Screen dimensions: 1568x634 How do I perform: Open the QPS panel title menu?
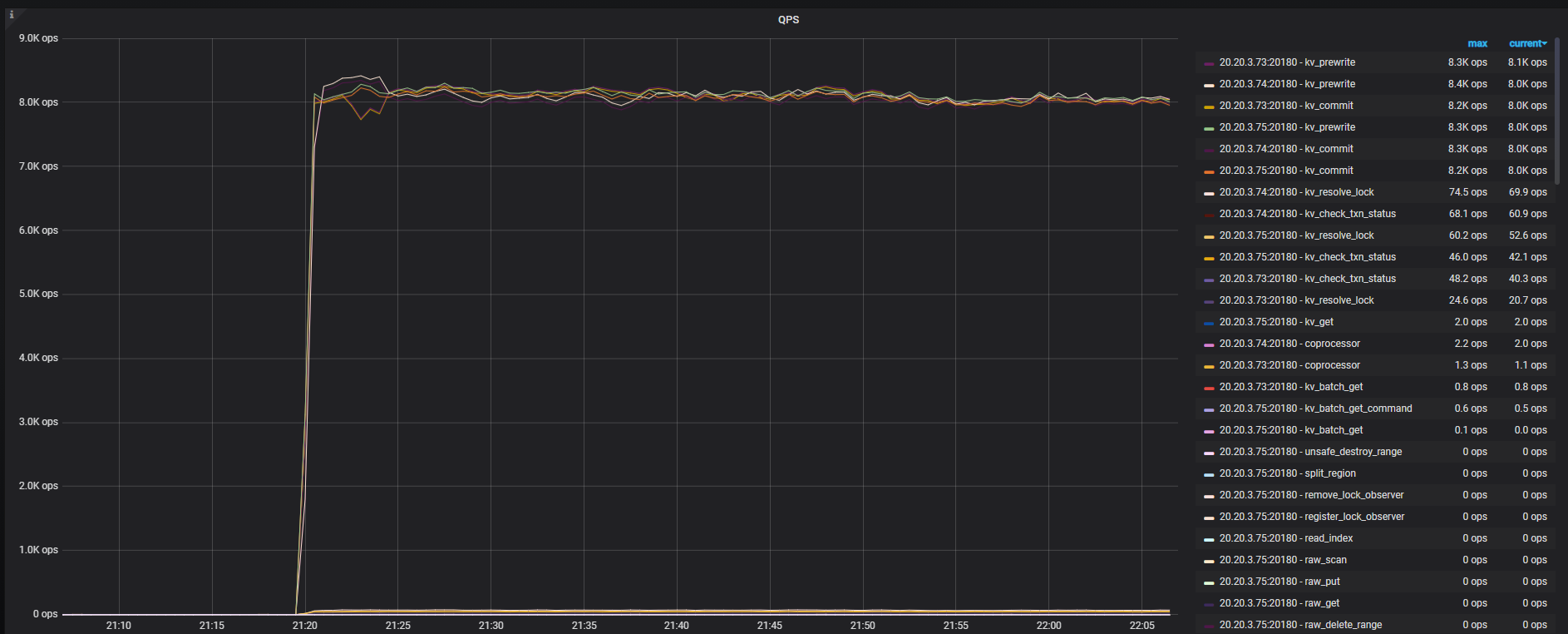(x=788, y=20)
